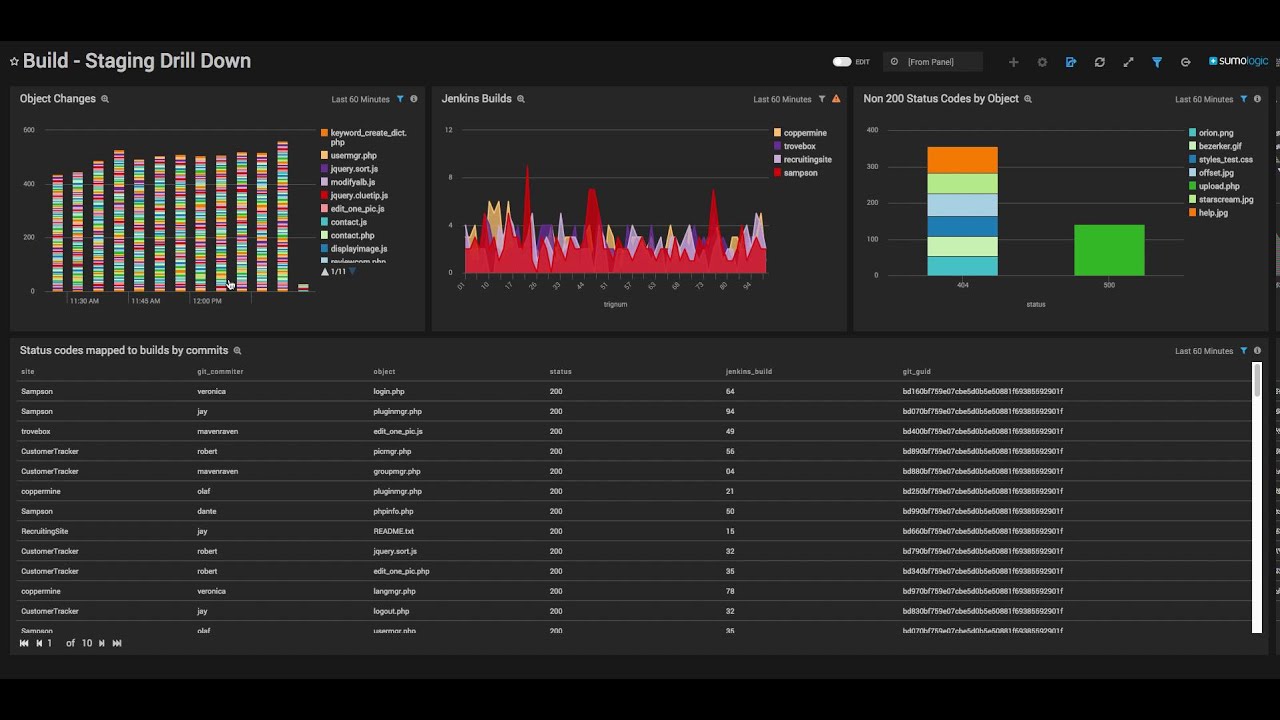Open the dashboard filter funnel icon
Image resolution: width=1280 pixels, height=720 pixels.
[x=1157, y=62]
